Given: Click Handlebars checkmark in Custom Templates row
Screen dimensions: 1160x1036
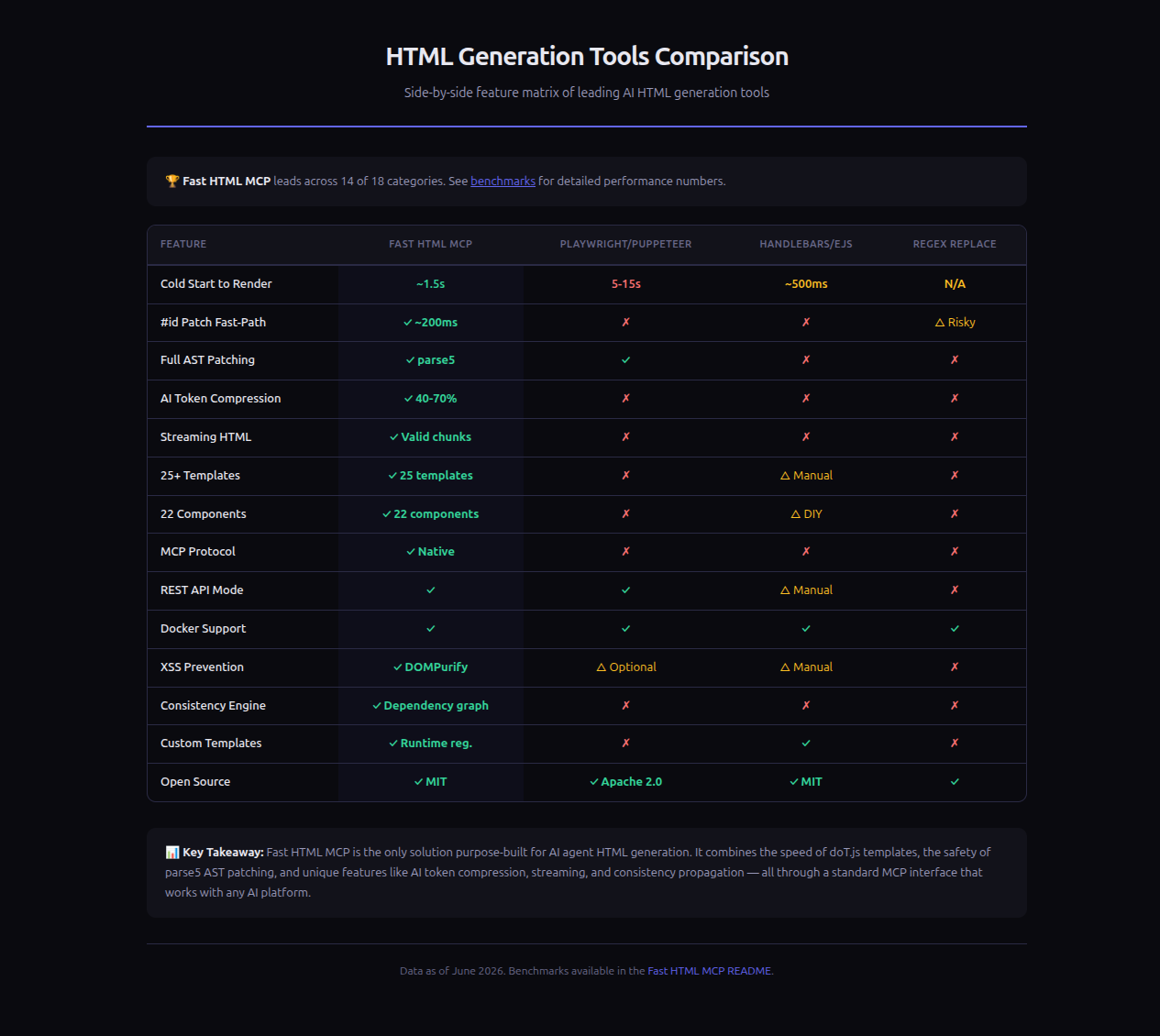Looking at the screenshot, I should [x=806, y=744].
